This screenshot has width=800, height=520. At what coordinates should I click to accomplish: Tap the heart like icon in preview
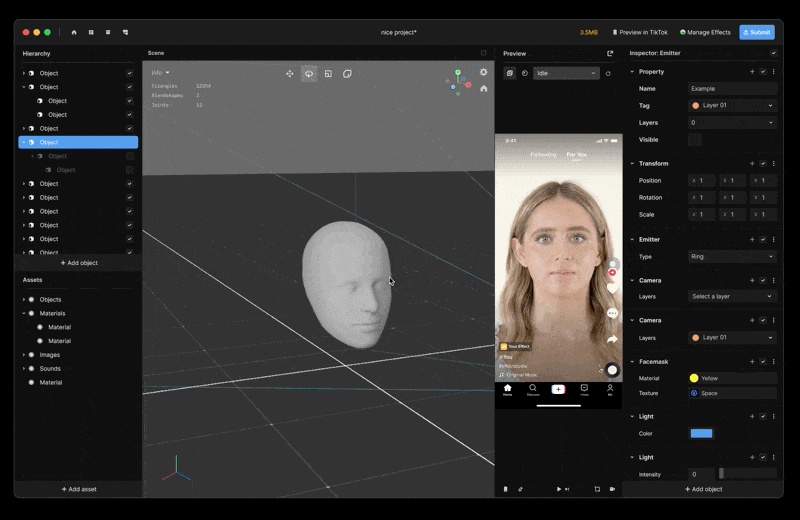[612, 289]
